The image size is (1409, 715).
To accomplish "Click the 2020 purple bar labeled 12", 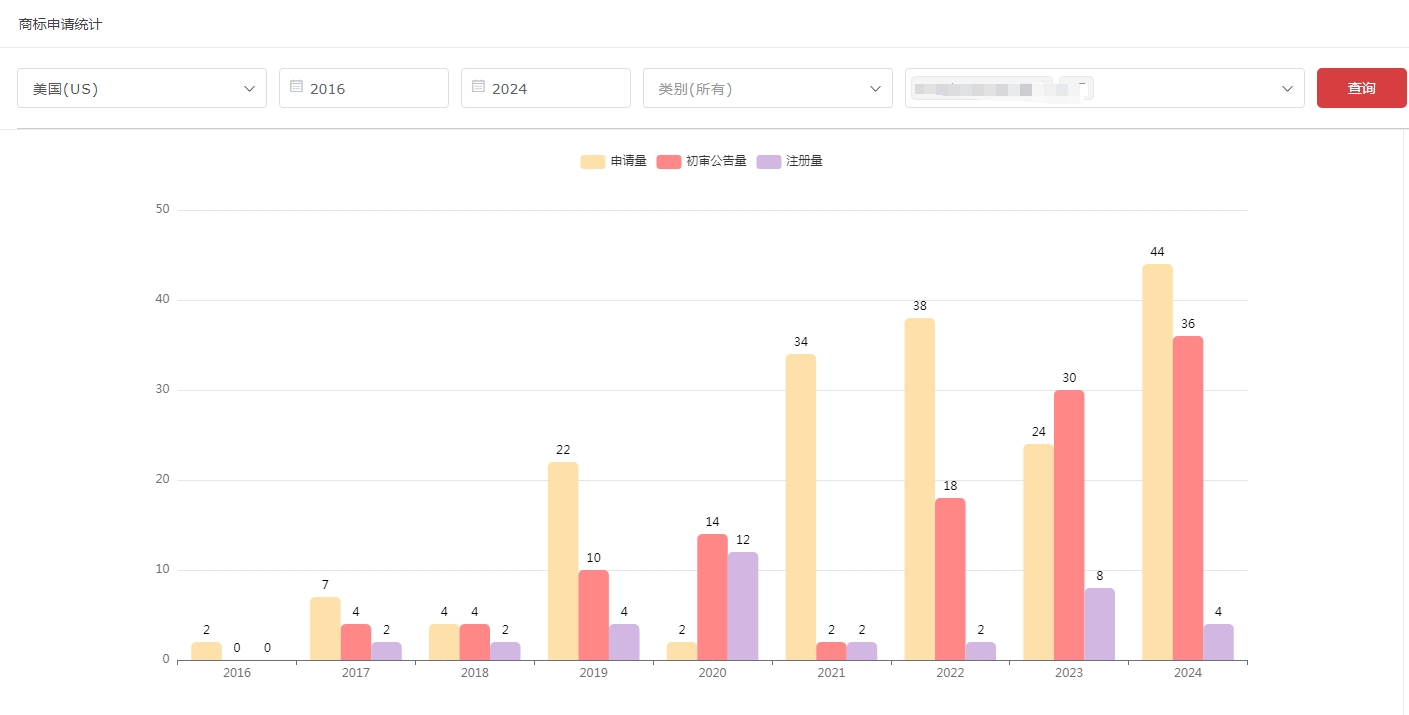I will click(742, 605).
